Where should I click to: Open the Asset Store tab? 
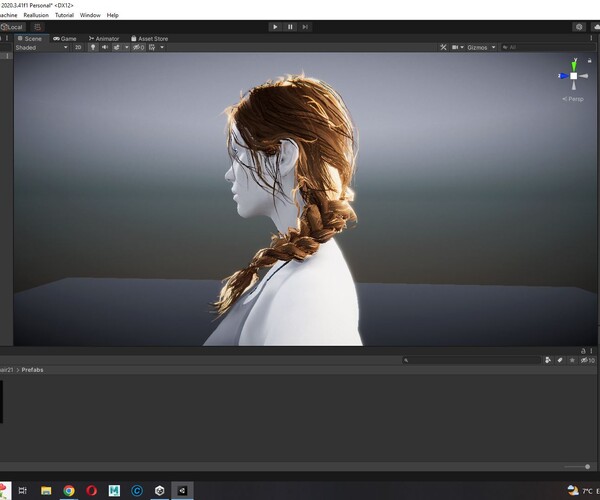pos(150,39)
